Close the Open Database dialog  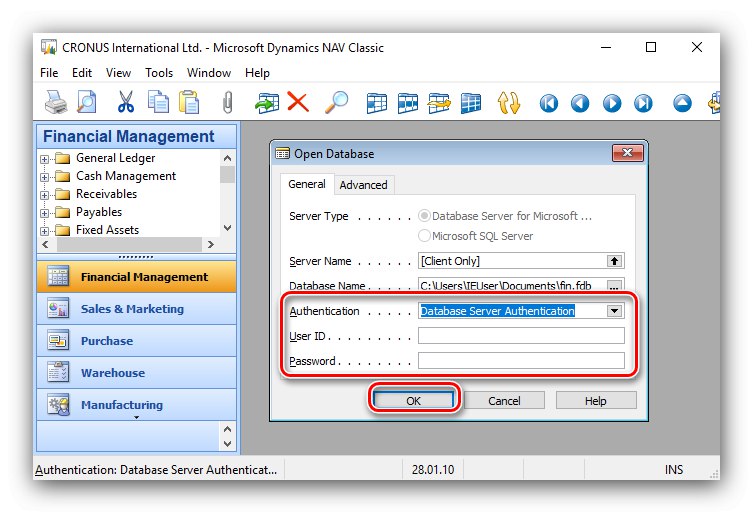coord(627,153)
